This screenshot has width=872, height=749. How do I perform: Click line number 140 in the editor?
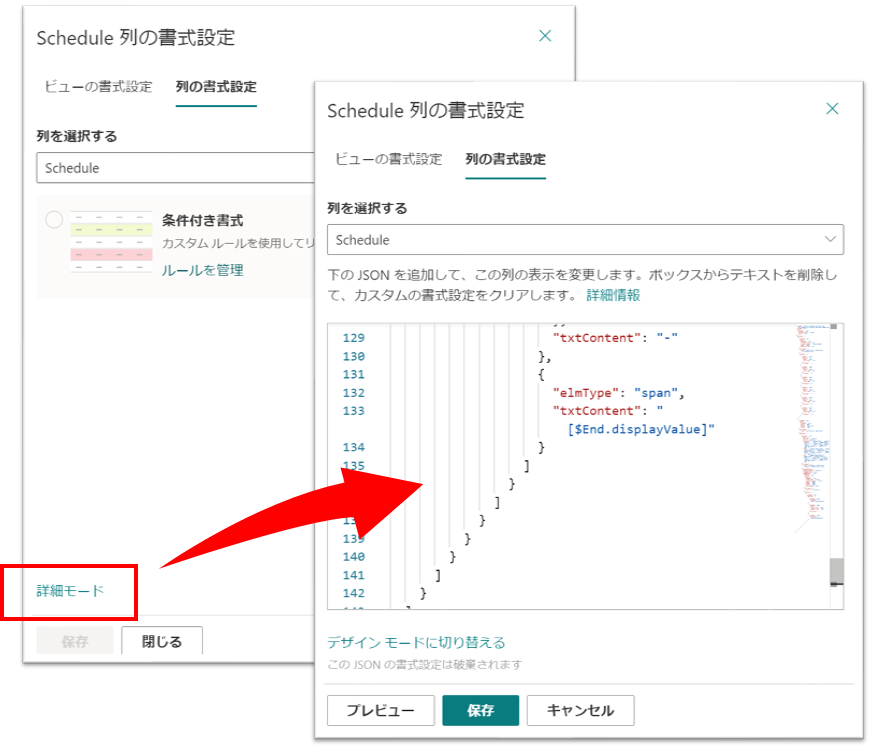tap(354, 557)
